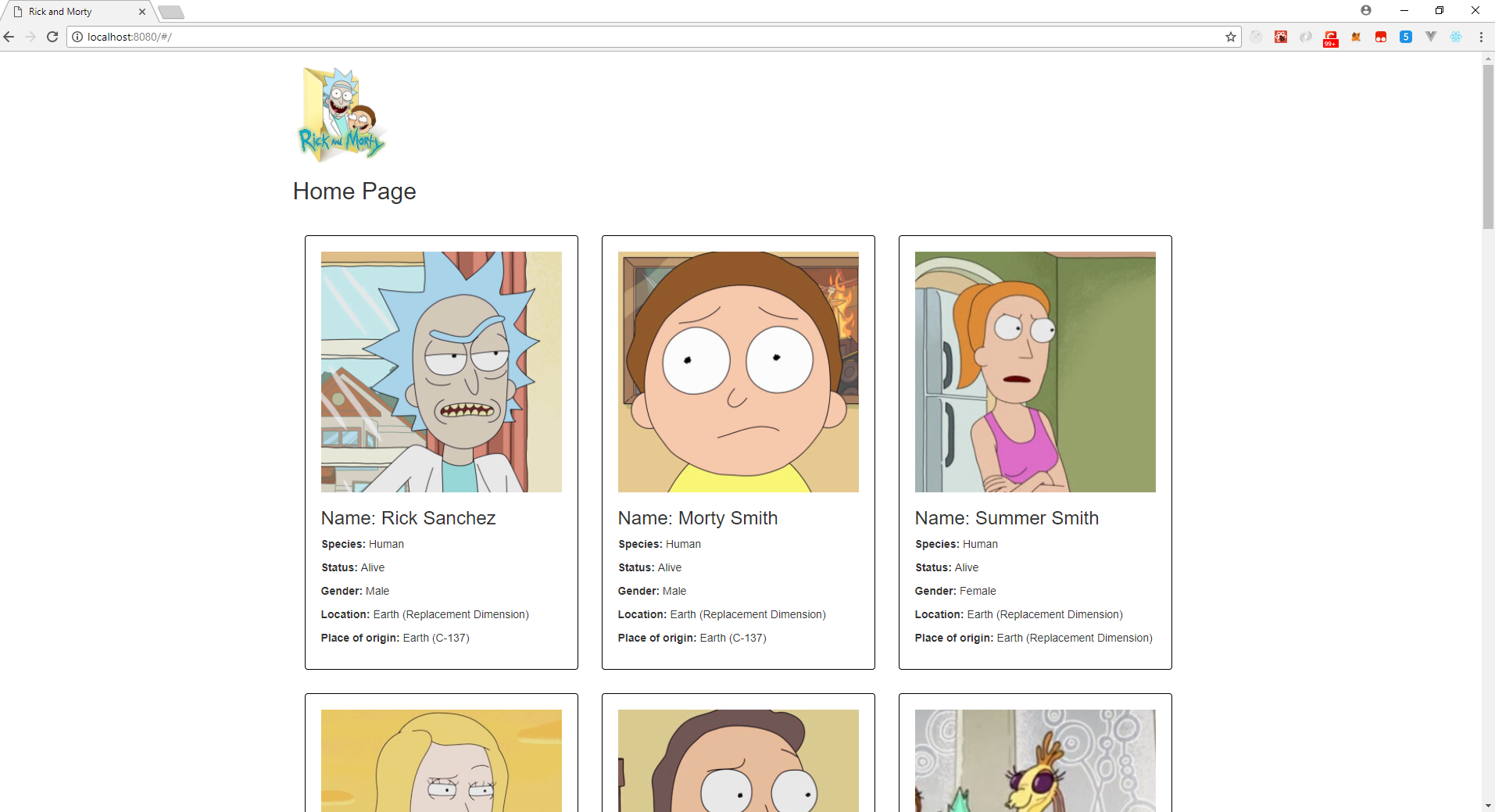Click the Rick and Morty logo
Screen dimensions: 1495x812
pyautogui.click(x=342, y=115)
